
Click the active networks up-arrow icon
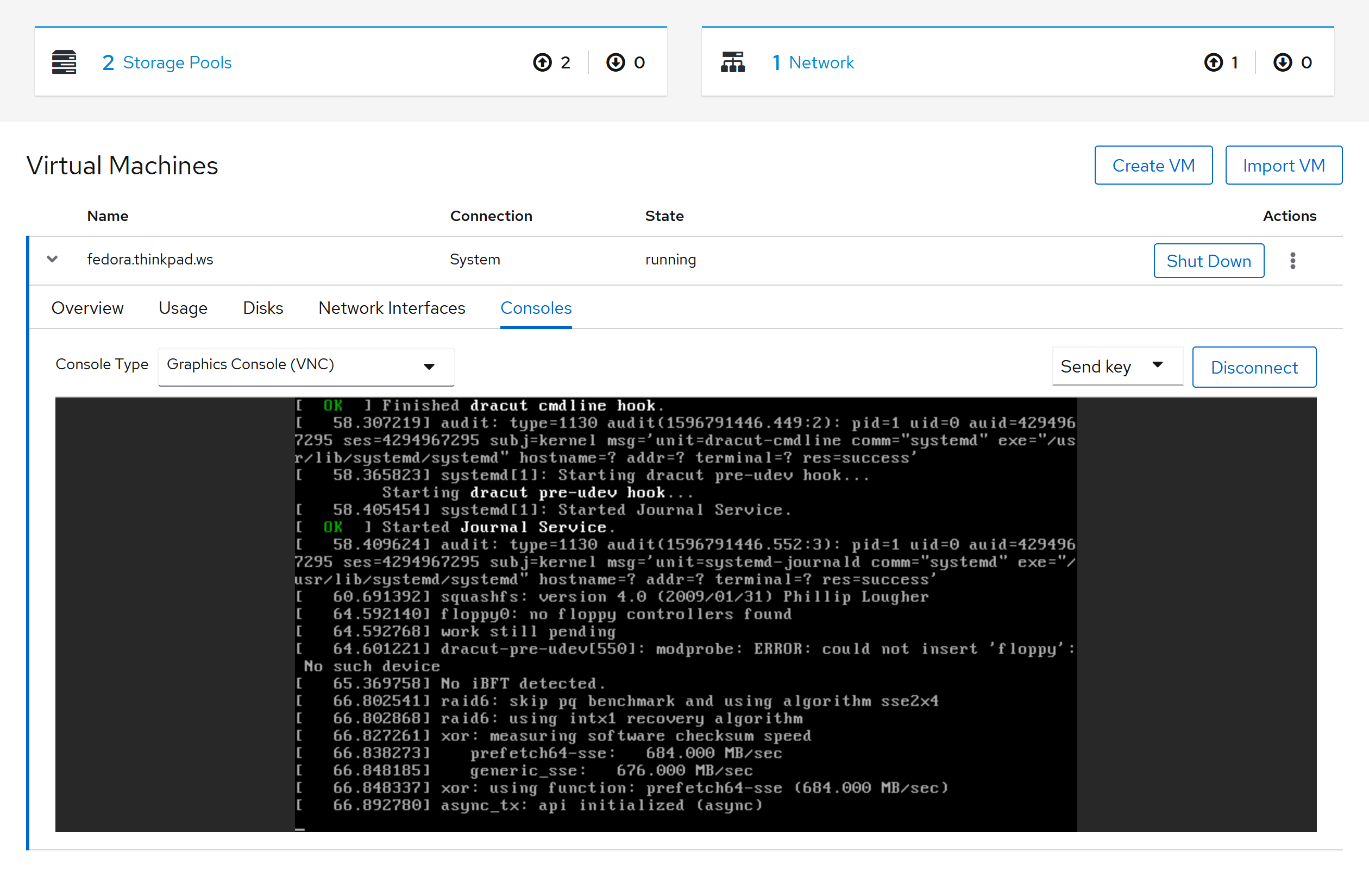1213,62
